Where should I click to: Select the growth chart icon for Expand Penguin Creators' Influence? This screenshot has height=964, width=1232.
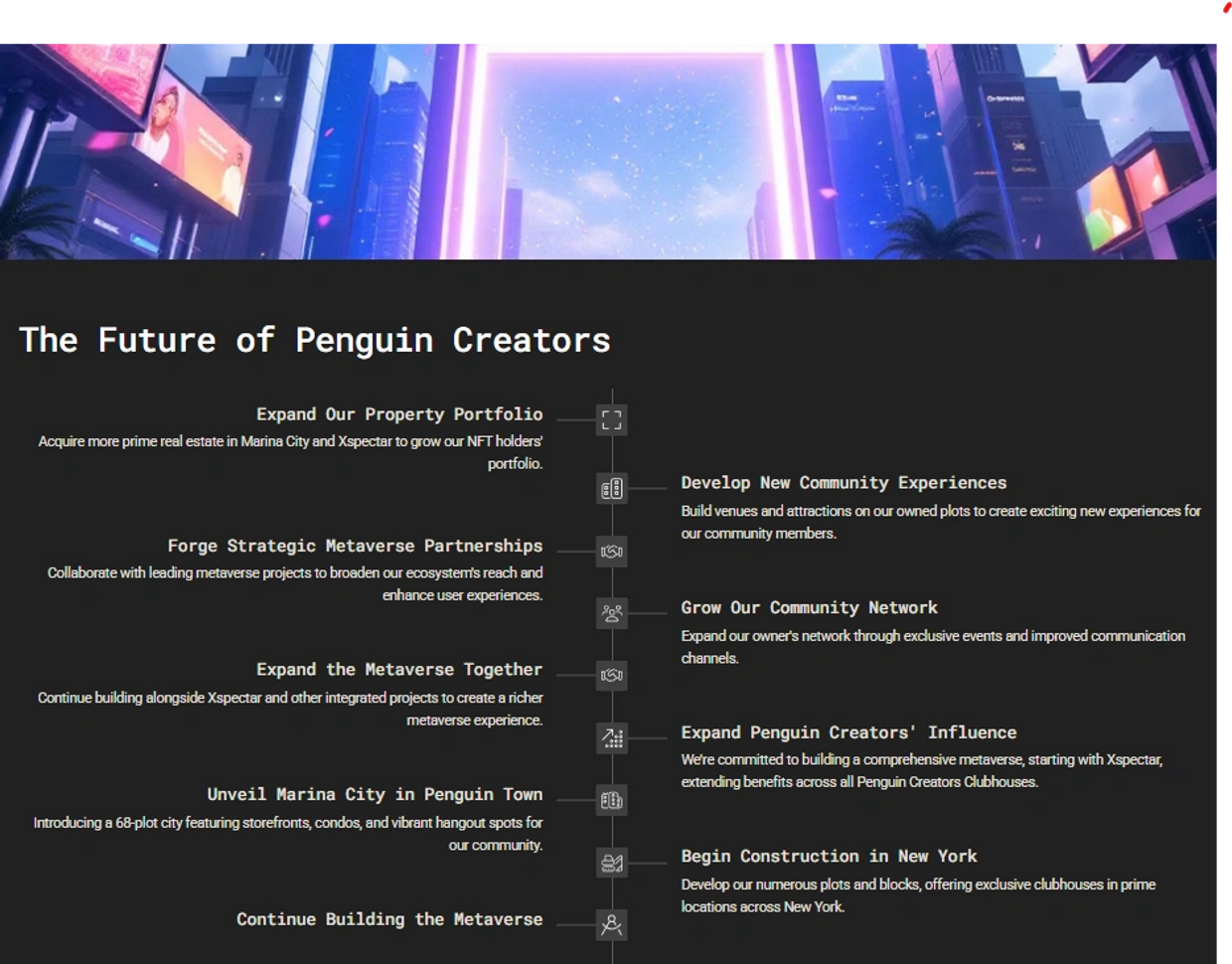coord(612,737)
